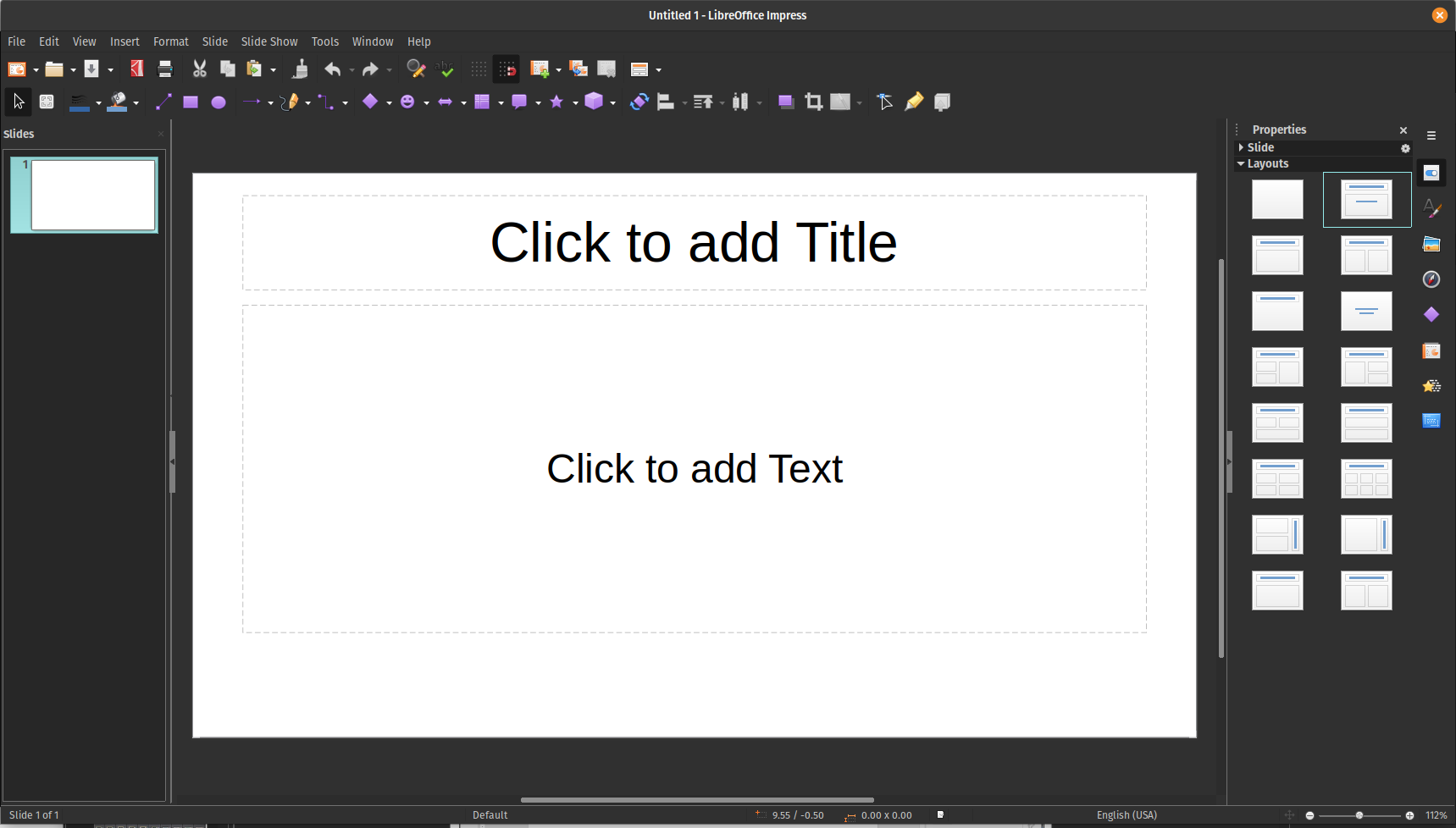The height and width of the screenshot is (828, 1456).
Task: Open the Slide Show menu
Action: tap(269, 41)
